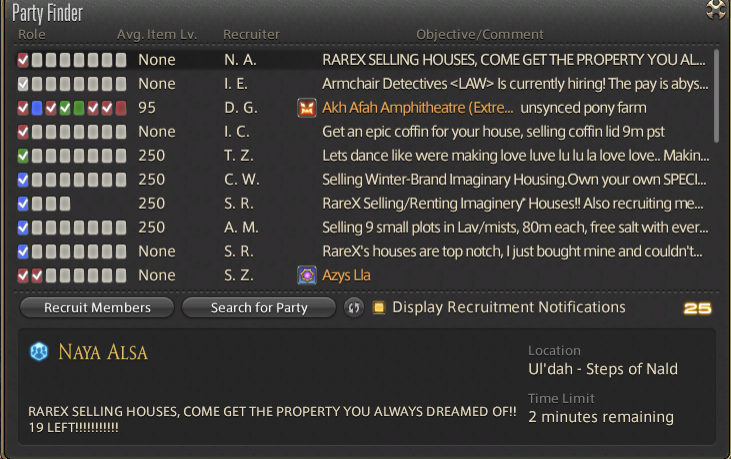Click role slots for S. Z. listing
731x459 pixels.
click(x=72, y=275)
